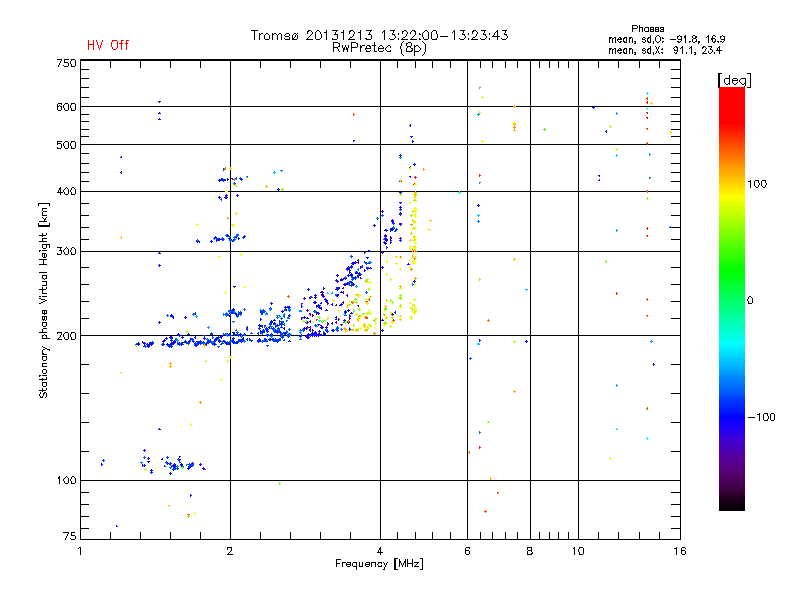Click the colorbar tick label '100'
The width and height of the screenshot is (800, 600).
[x=757, y=184]
